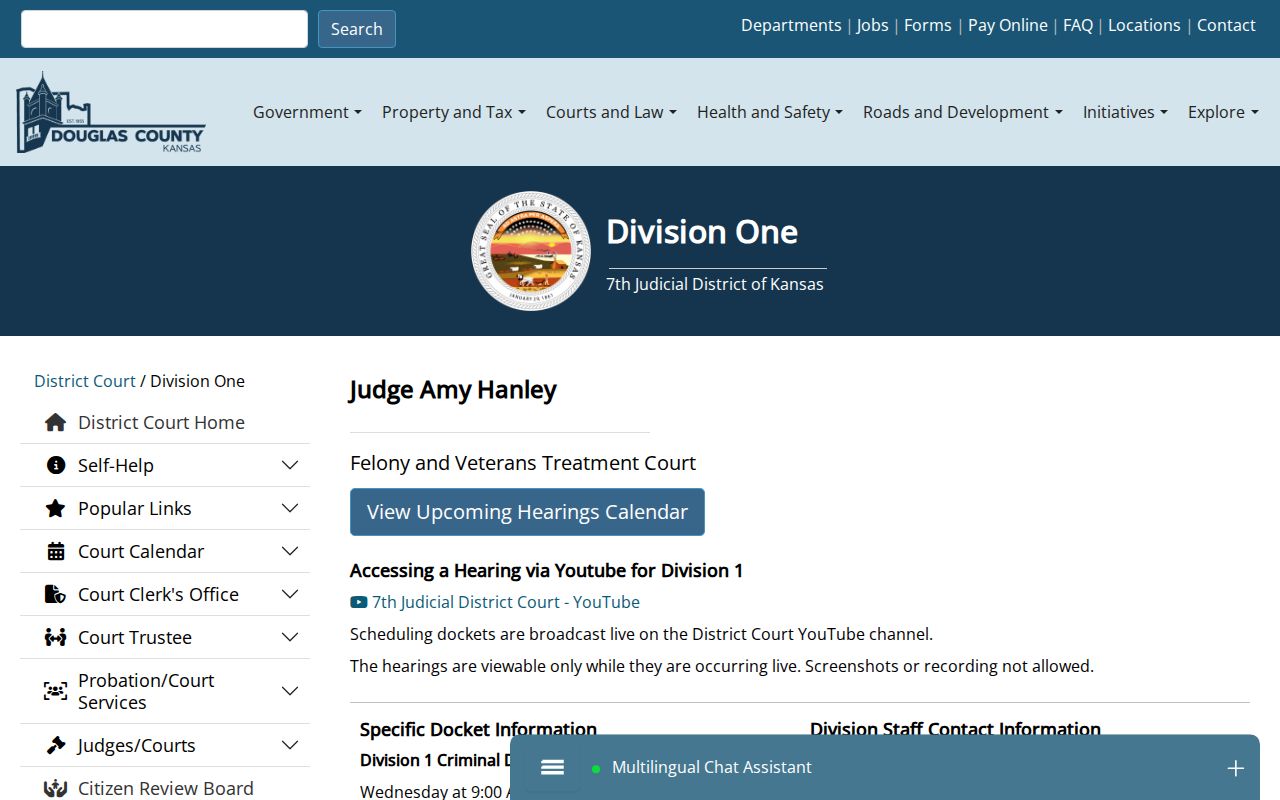Viewport: 1280px width, 800px height.
Task: Open the Locations link
Action: point(1144,25)
